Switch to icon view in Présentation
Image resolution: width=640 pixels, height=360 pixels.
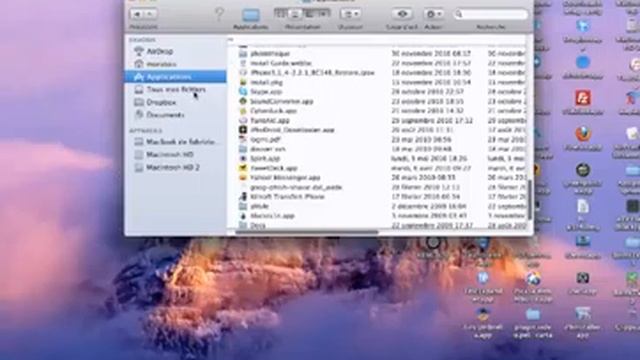[x=281, y=14]
